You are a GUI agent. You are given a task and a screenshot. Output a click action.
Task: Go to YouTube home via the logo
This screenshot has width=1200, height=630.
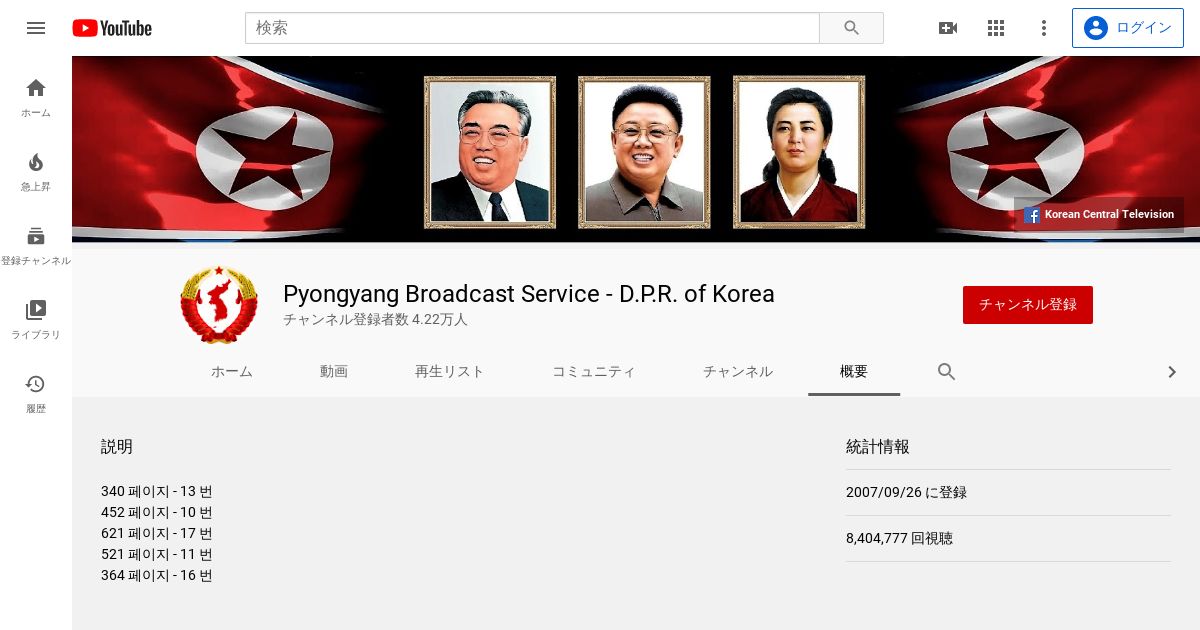[112, 28]
